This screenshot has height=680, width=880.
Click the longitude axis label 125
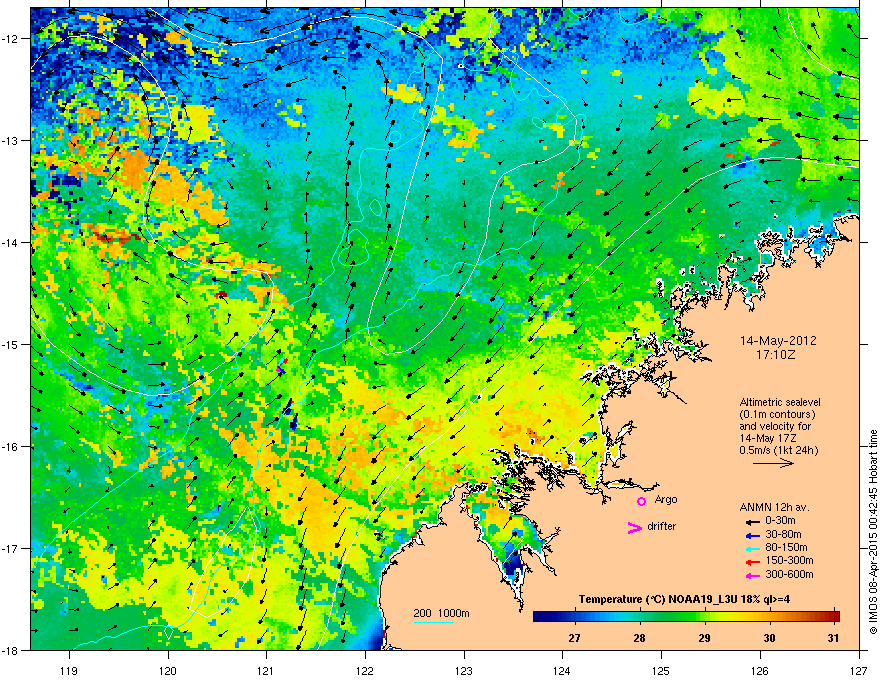click(x=662, y=670)
